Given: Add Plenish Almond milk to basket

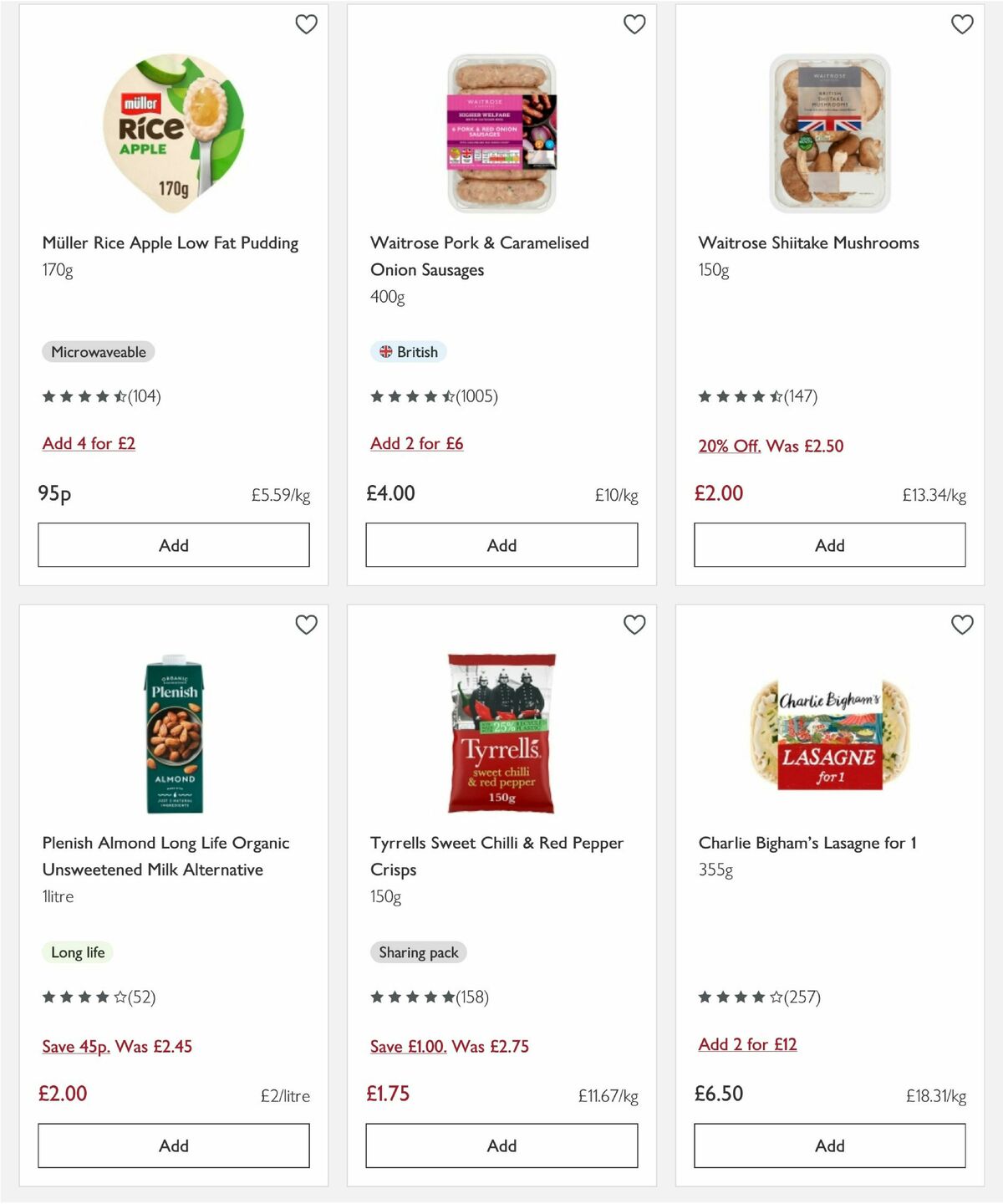Looking at the screenshot, I should [x=173, y=1145].
